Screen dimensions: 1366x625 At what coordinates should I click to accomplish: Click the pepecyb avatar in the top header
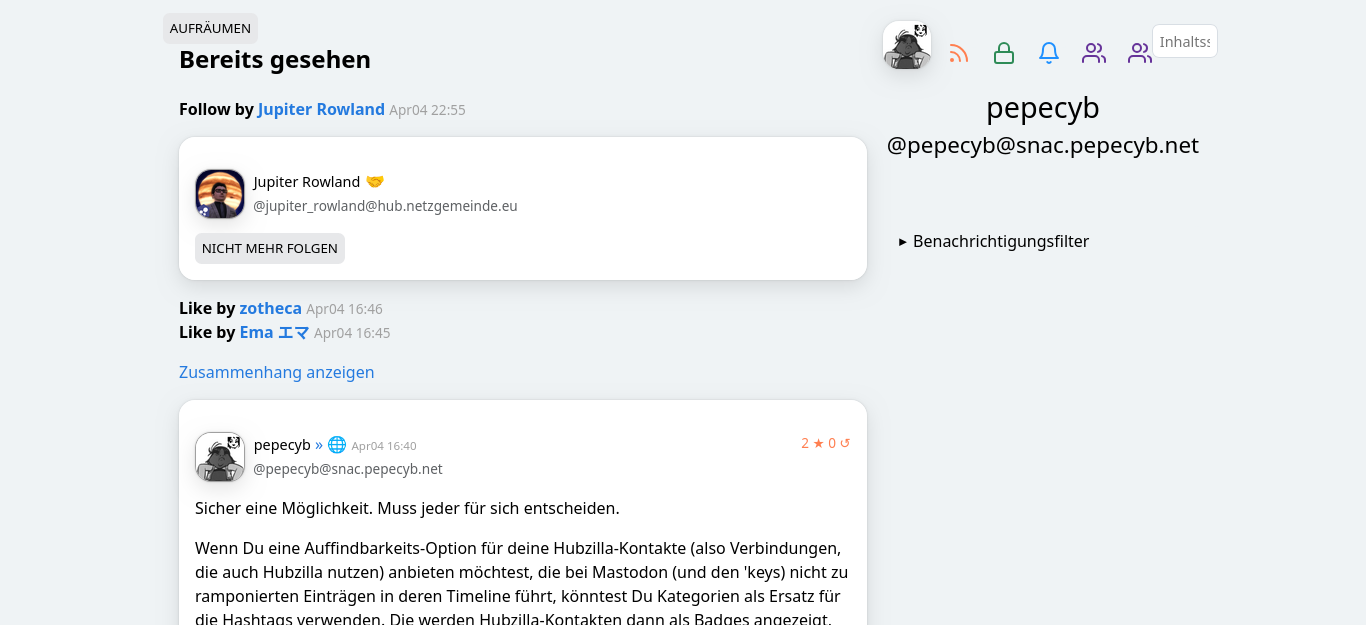907,46
